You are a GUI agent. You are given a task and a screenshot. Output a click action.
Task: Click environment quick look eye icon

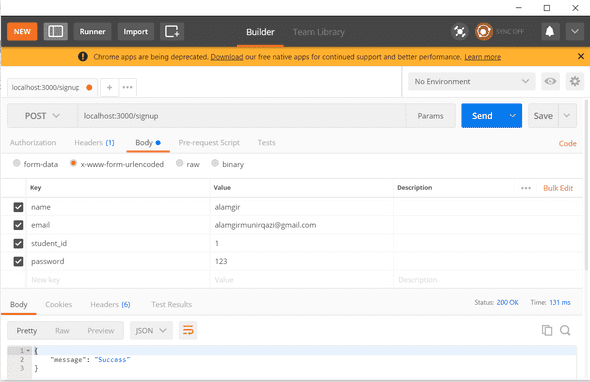pyautogui.click(x=550, y=81)
